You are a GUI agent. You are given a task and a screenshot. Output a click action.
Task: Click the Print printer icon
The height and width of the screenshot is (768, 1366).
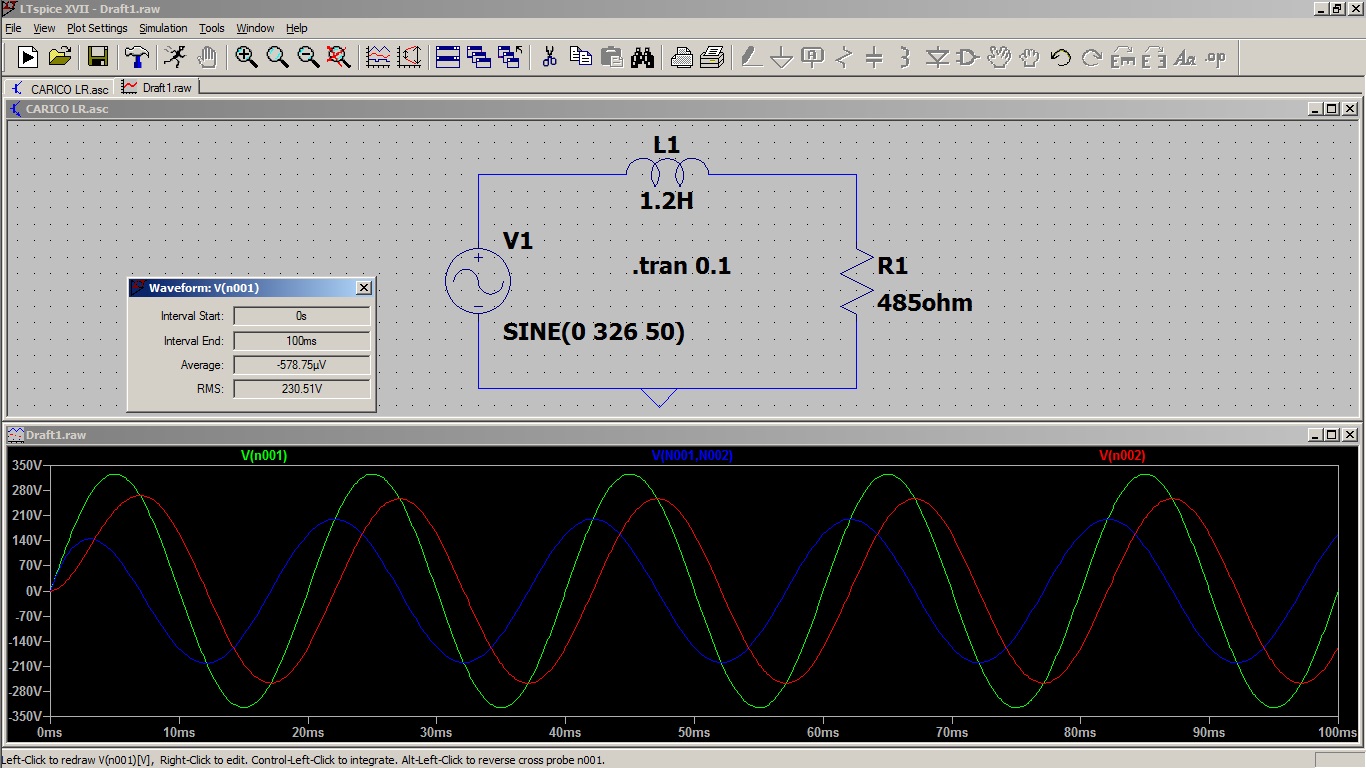click(681, 57)
